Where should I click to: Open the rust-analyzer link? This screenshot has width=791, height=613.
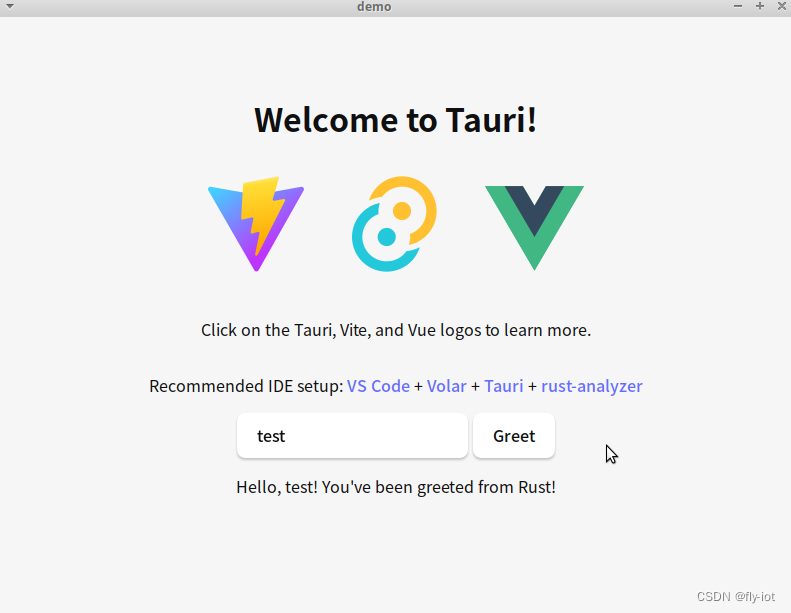(x=592, y=386)
